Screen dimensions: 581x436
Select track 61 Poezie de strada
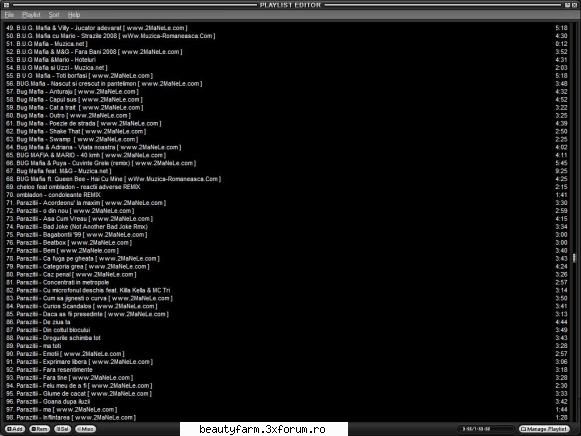point(286,123)
